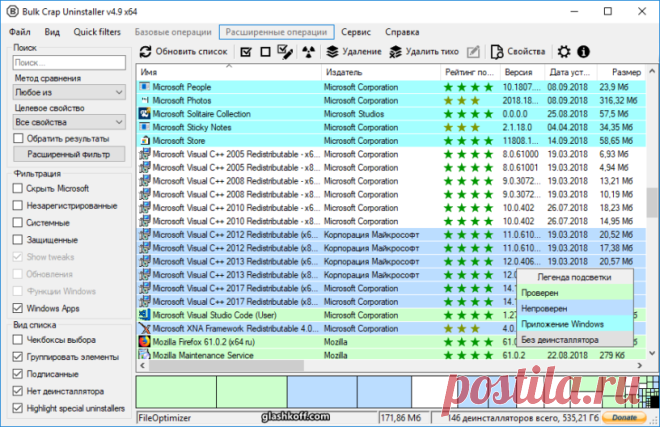The image size is (660, 427).
Task: Sort by Рейтинг по... column header
Action: [x=470, y=72]
